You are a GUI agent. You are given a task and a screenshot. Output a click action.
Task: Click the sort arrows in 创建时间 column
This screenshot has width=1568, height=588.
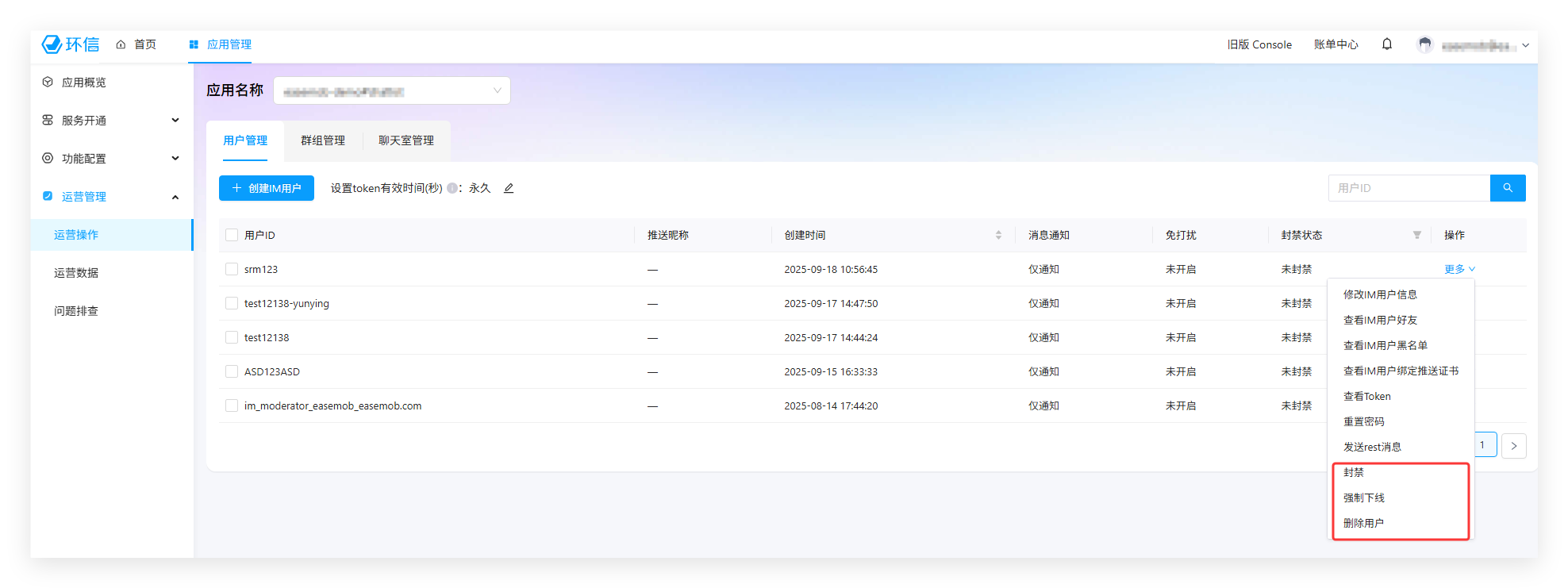(997, 235)
